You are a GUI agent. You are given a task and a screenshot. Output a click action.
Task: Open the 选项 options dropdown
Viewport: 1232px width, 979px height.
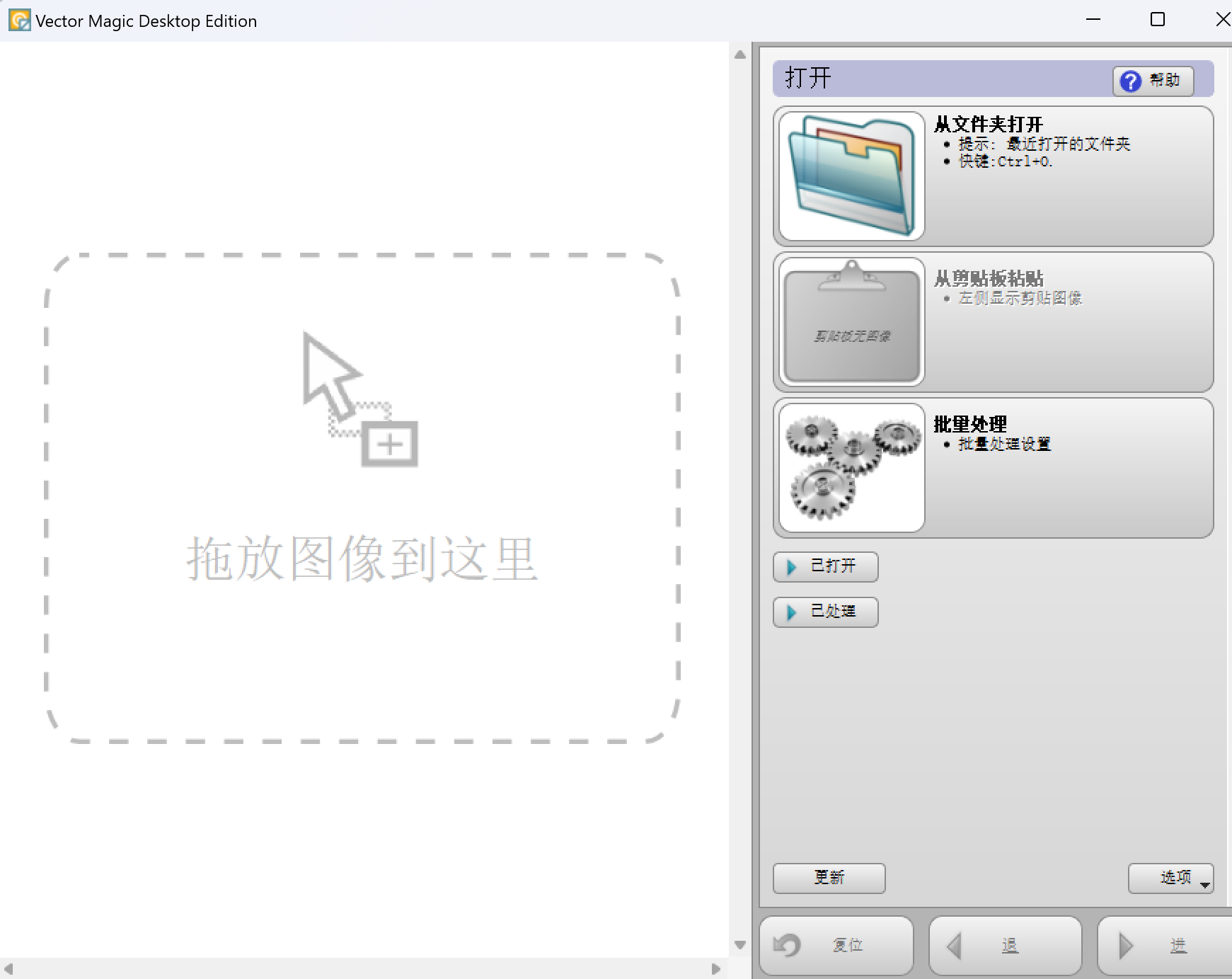pos(1170,878)
